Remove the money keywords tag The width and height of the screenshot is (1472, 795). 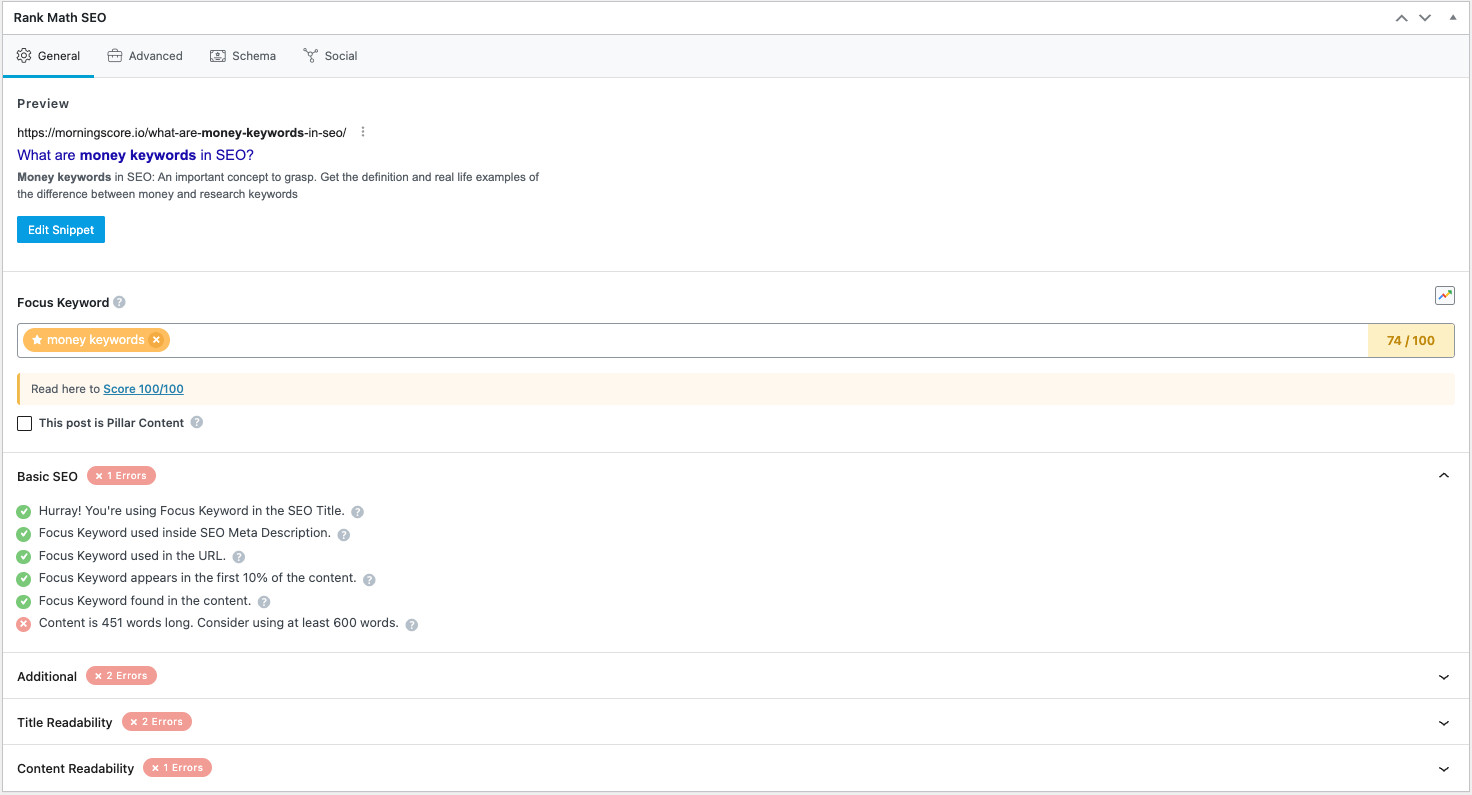click(156, 340)
